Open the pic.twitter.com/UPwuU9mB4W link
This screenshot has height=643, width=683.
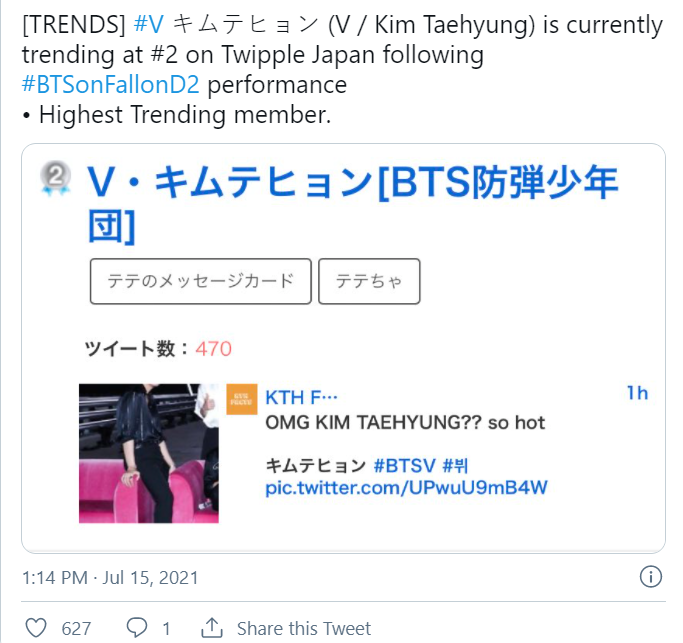[x=406, y=487]
